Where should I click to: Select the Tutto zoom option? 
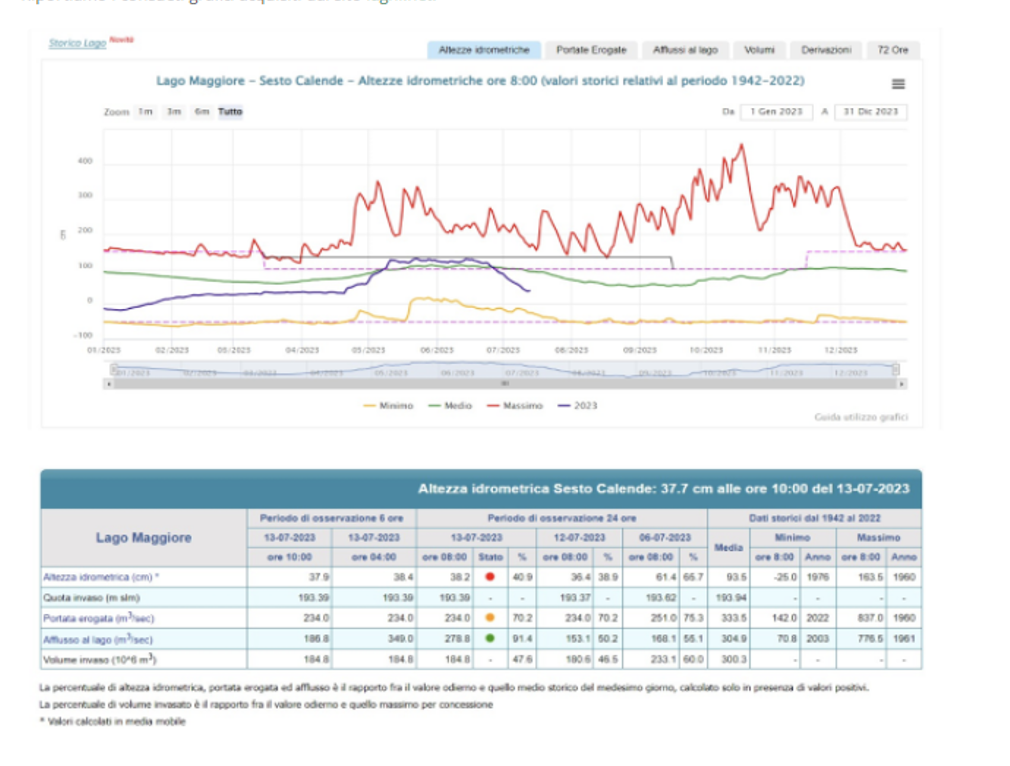[x=230, y=111]
